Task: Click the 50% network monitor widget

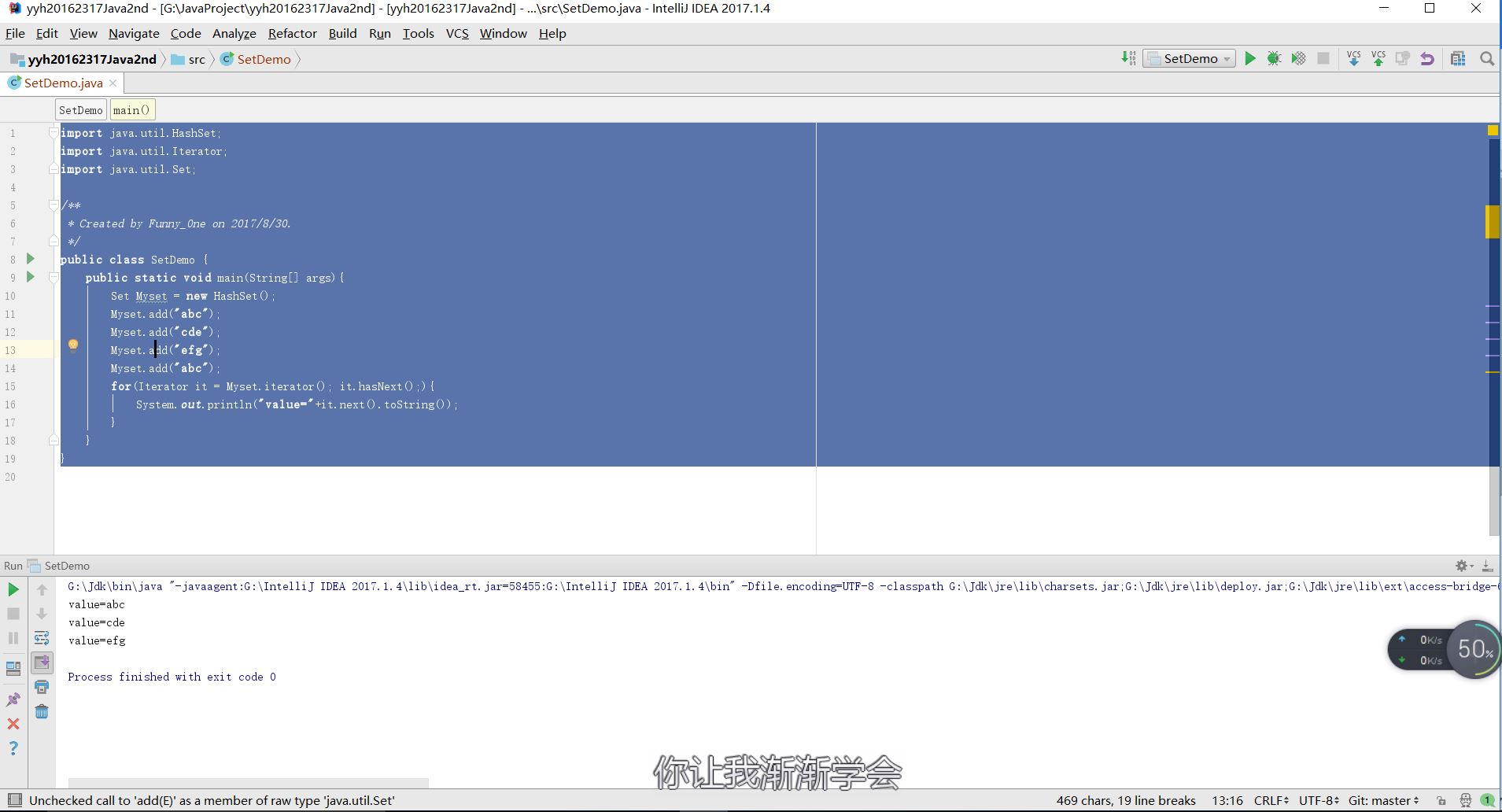Action: [1474, 649]
